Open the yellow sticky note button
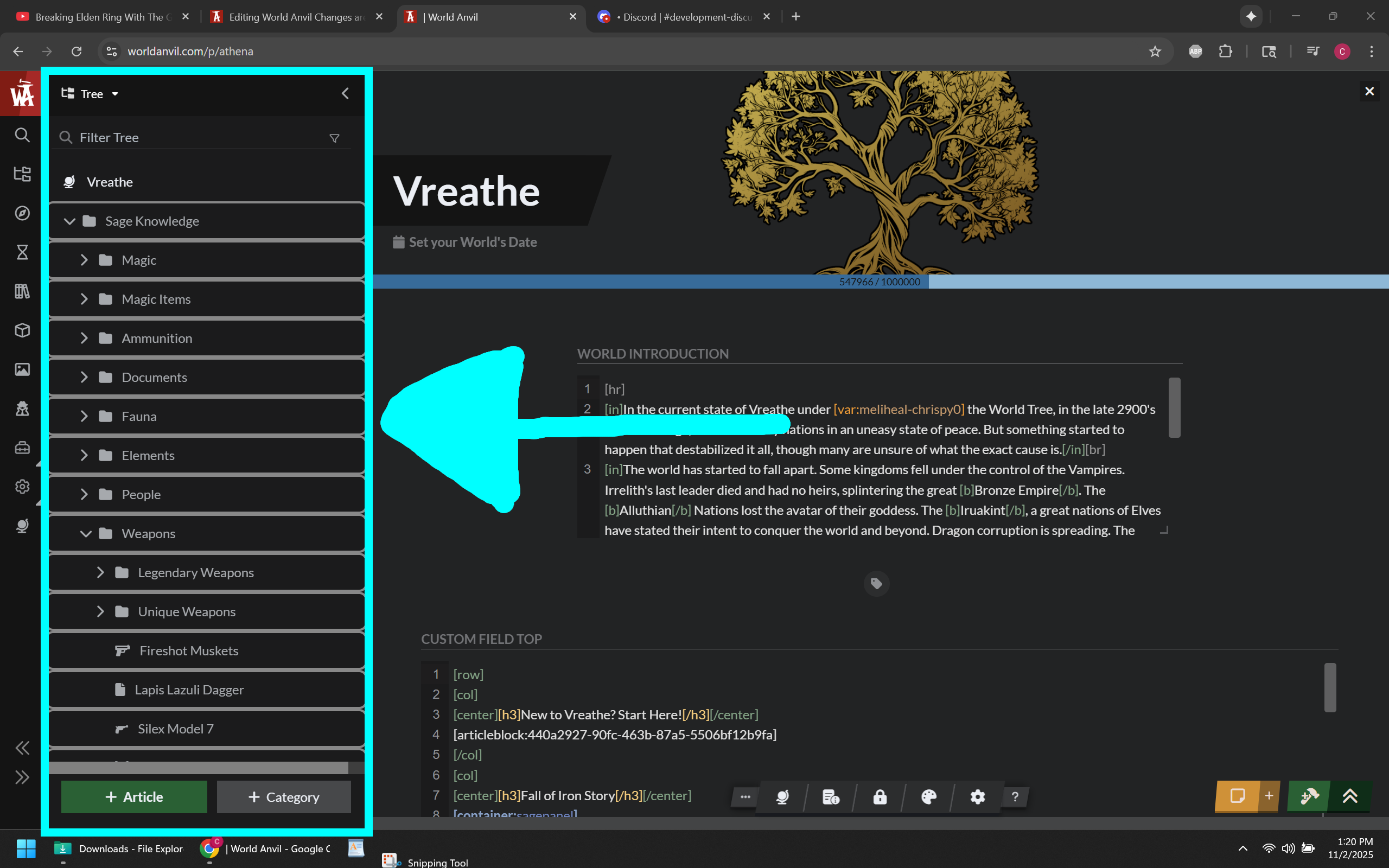Screen dimensions: 1389x868 coord(1238,796)
